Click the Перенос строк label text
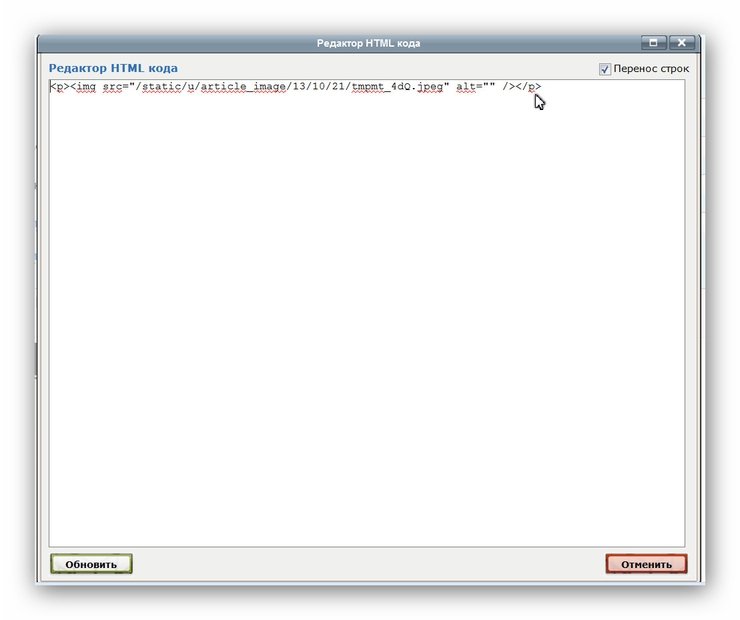The width and height of the screenshot is (740, 620). click(650, 69)
